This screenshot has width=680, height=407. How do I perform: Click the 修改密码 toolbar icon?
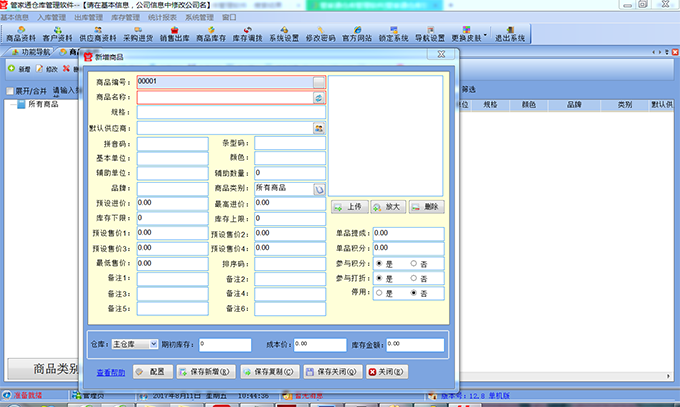[320, 30]
